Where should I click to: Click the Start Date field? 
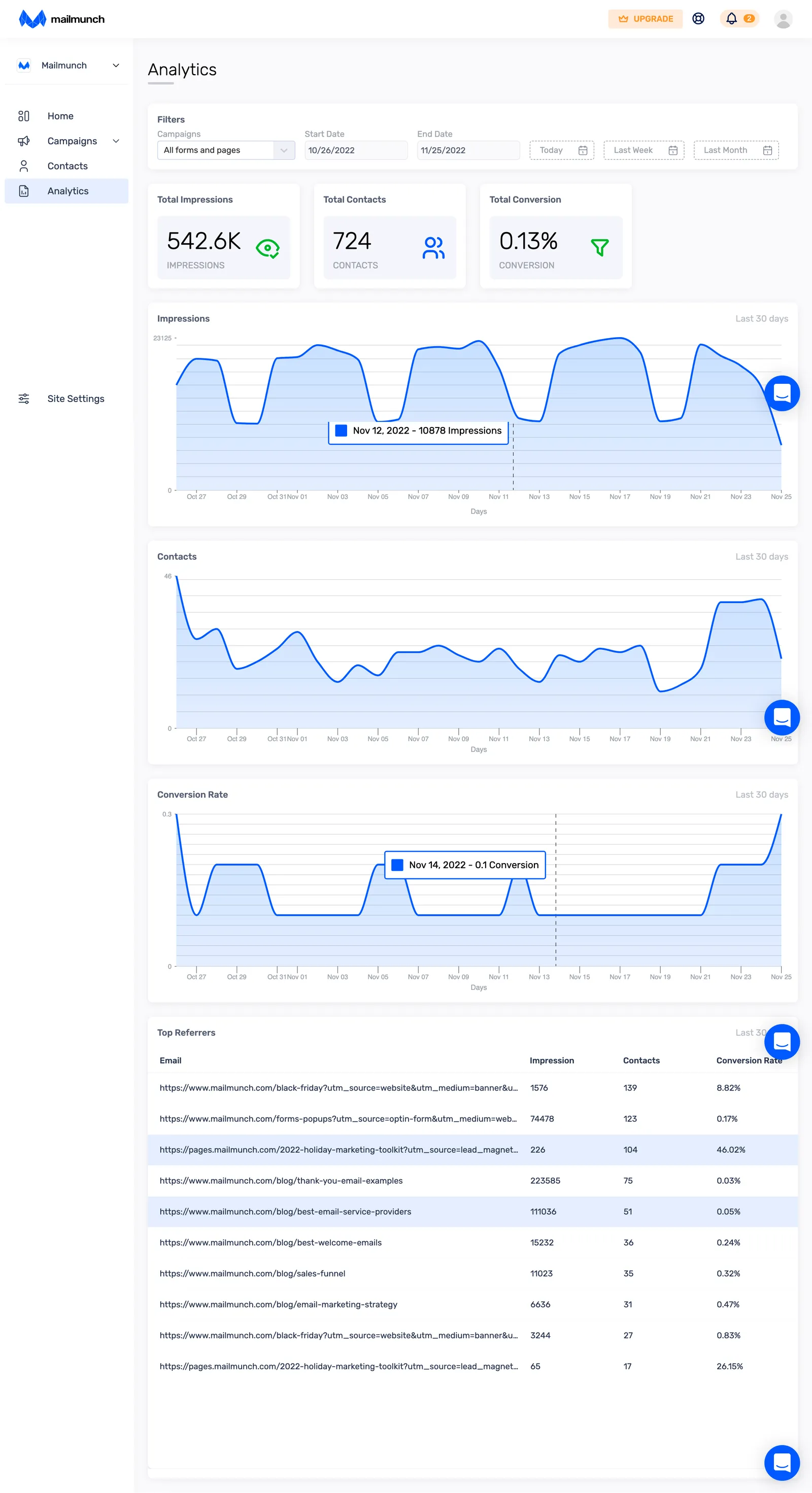tap(356, 150)
